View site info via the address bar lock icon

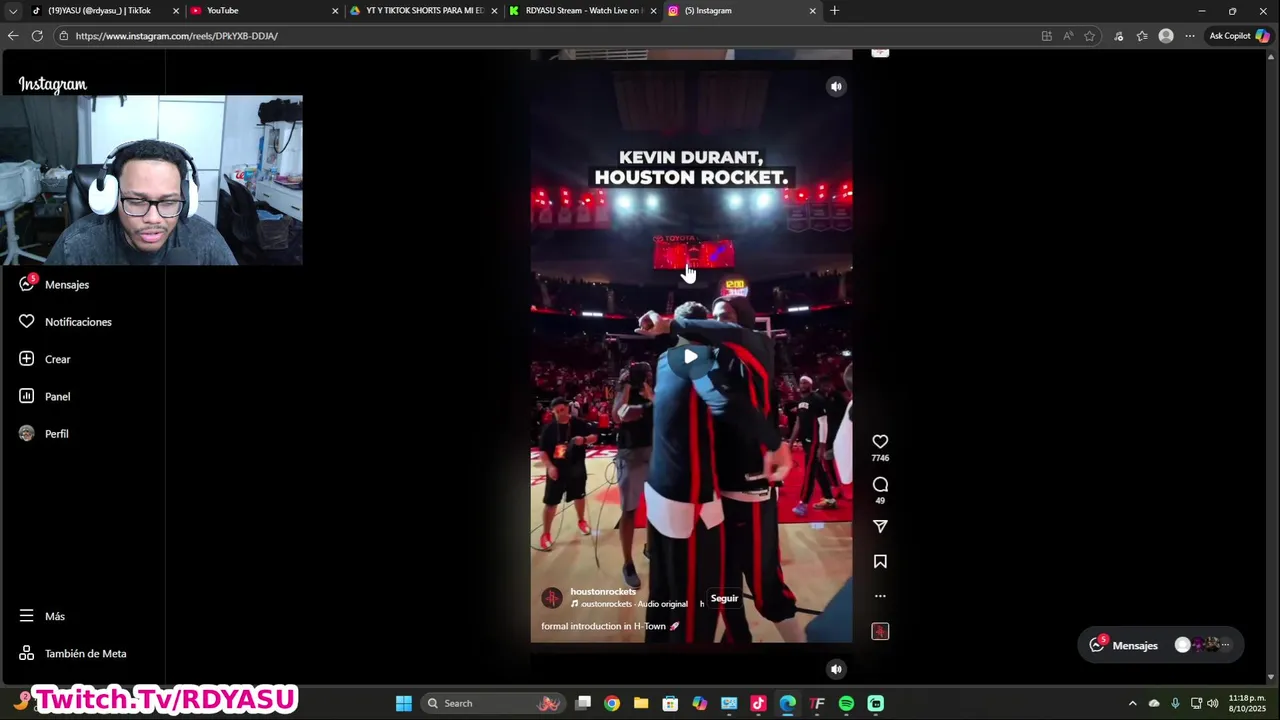coord(64,36)
